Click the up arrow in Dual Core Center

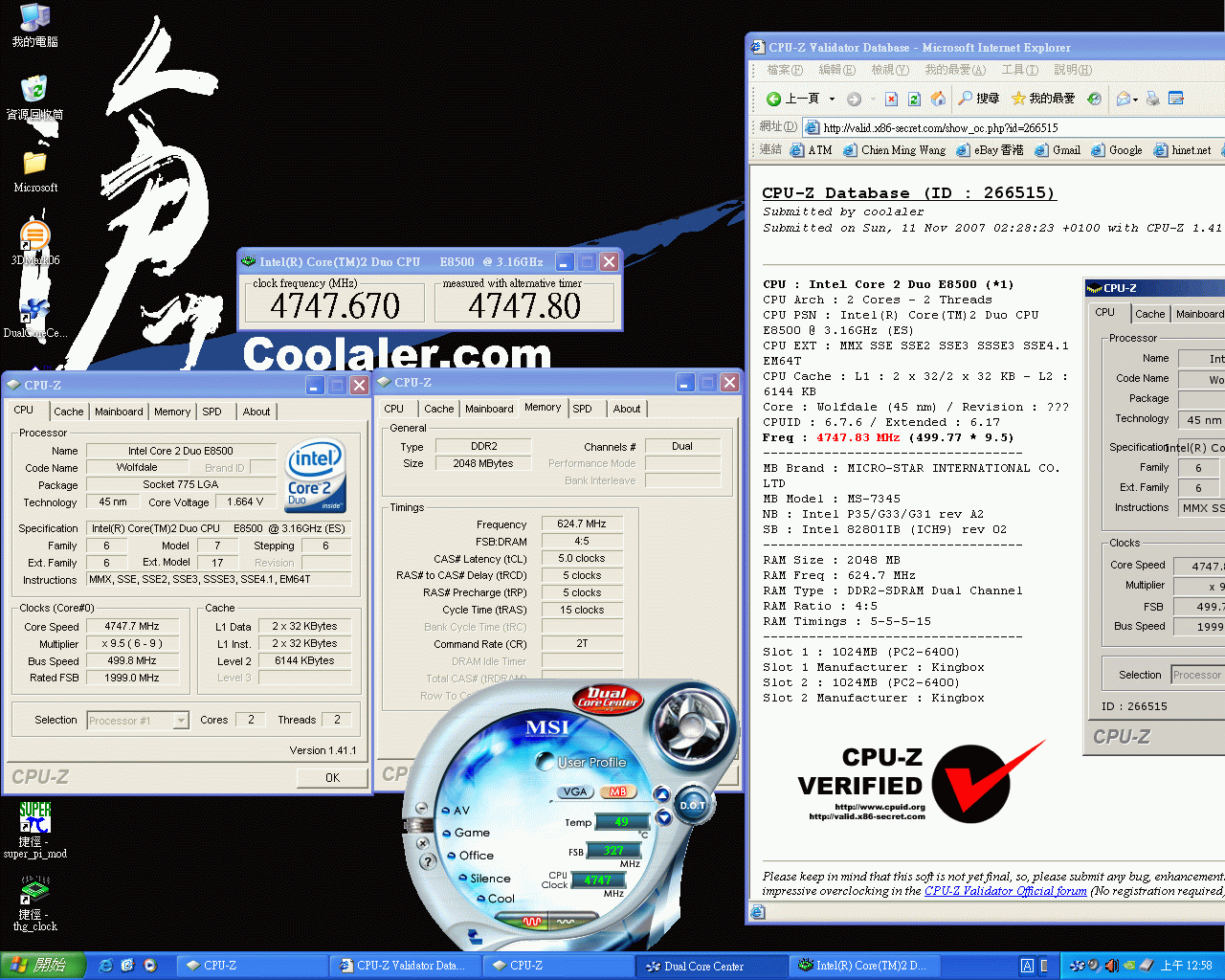coord(661,795)
